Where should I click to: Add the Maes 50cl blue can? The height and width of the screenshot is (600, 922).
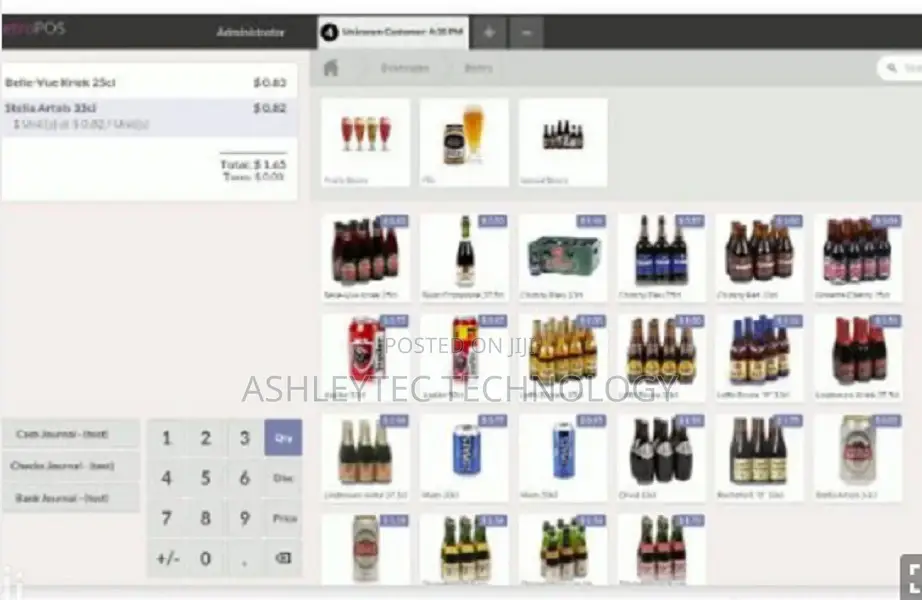(563, 458)
